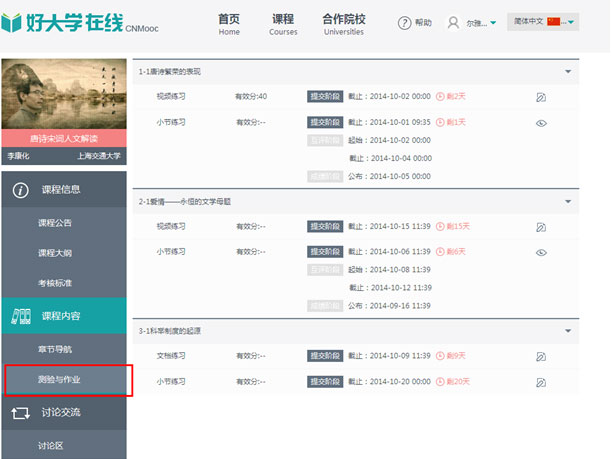Toggle the eye icon for 1-1 小节练习
611x459 pixels.
click(x=541, y=123)
